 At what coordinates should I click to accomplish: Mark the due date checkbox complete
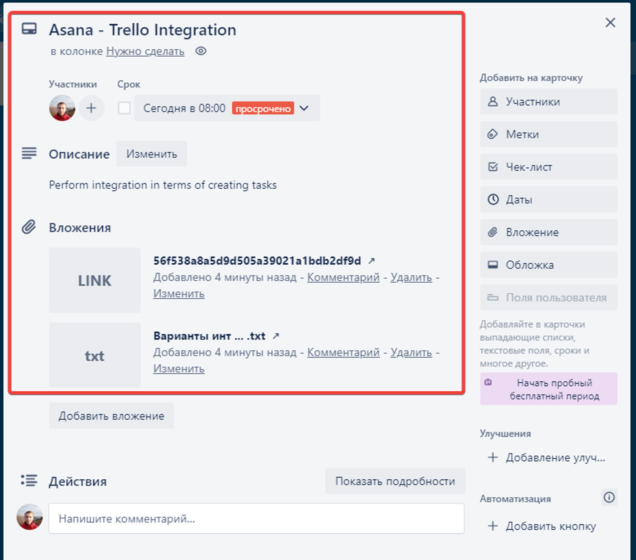tap(124, 108)
